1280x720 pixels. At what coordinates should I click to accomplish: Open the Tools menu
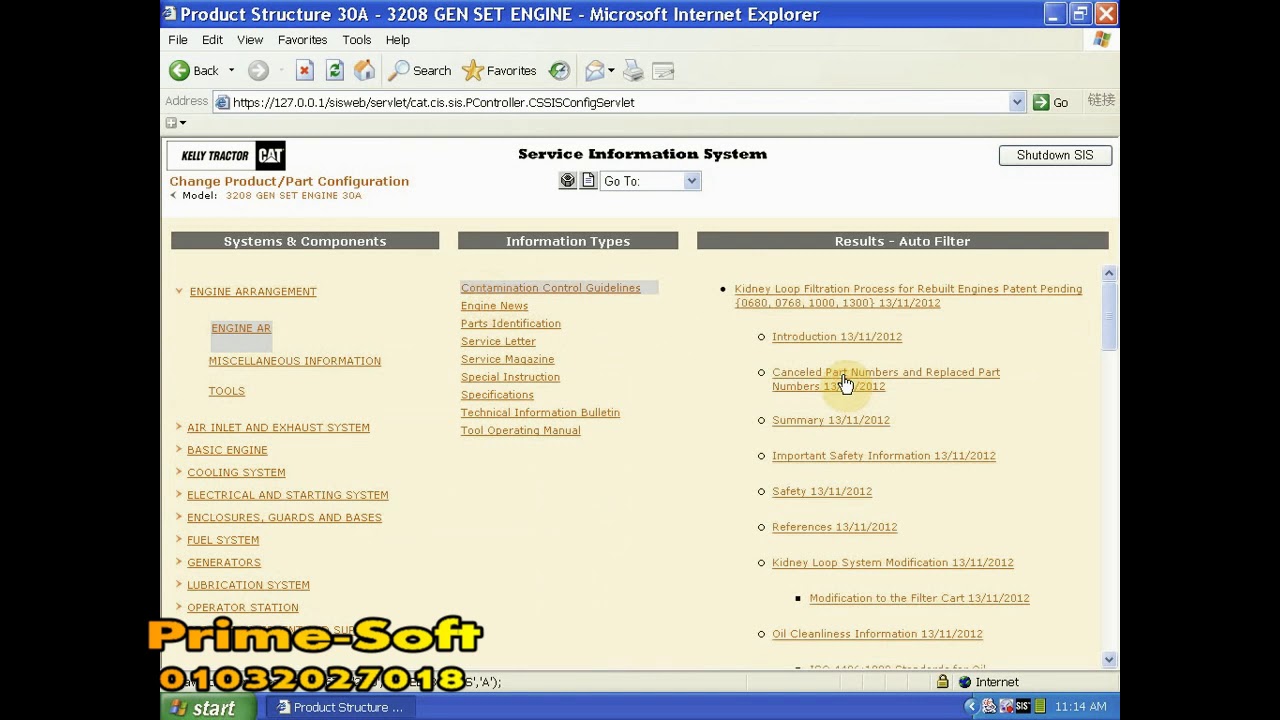(x=356, y=40)
